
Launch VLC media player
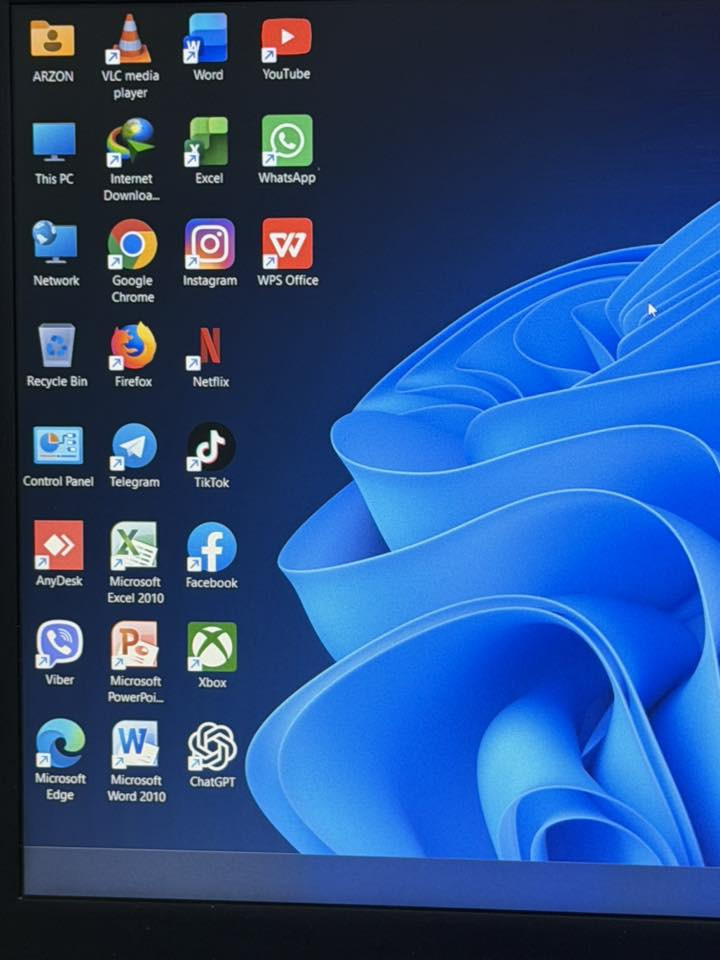click(x=129, y=39)
